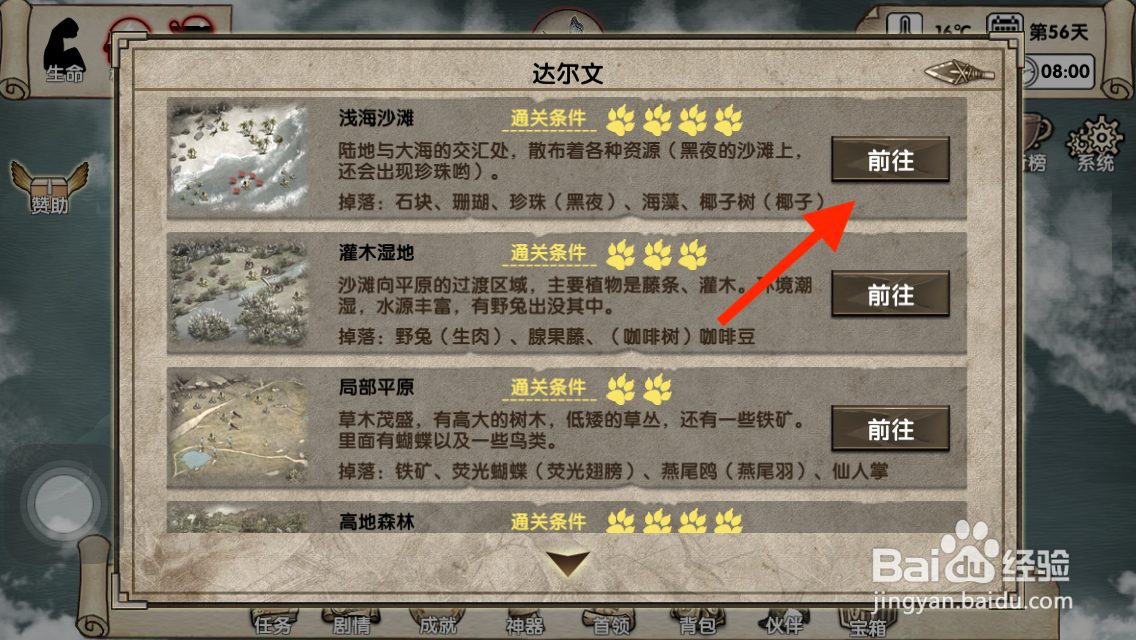Open 通关条件 for 浅海沙滩

[x=548, y=119]
